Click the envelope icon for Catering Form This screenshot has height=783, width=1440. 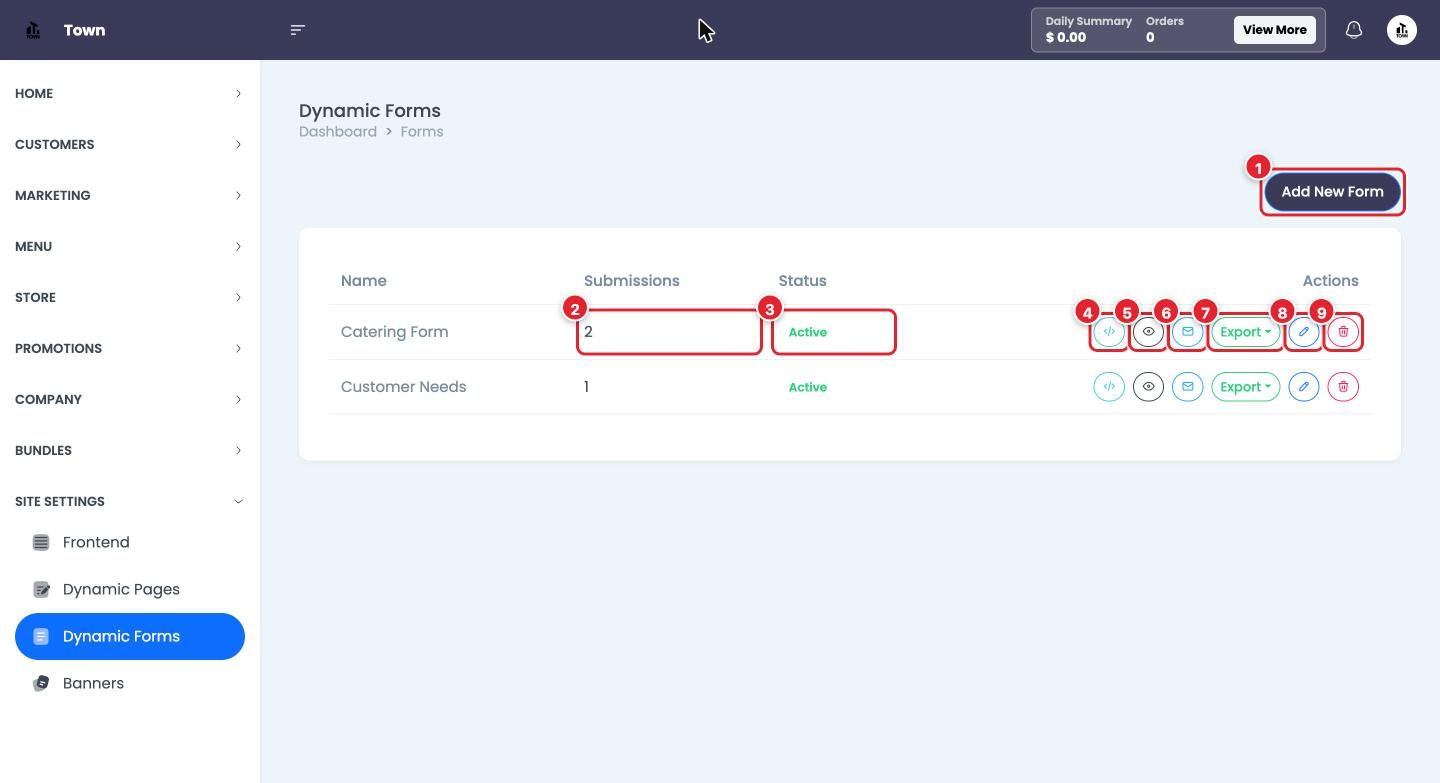(x=1187, y=332)
